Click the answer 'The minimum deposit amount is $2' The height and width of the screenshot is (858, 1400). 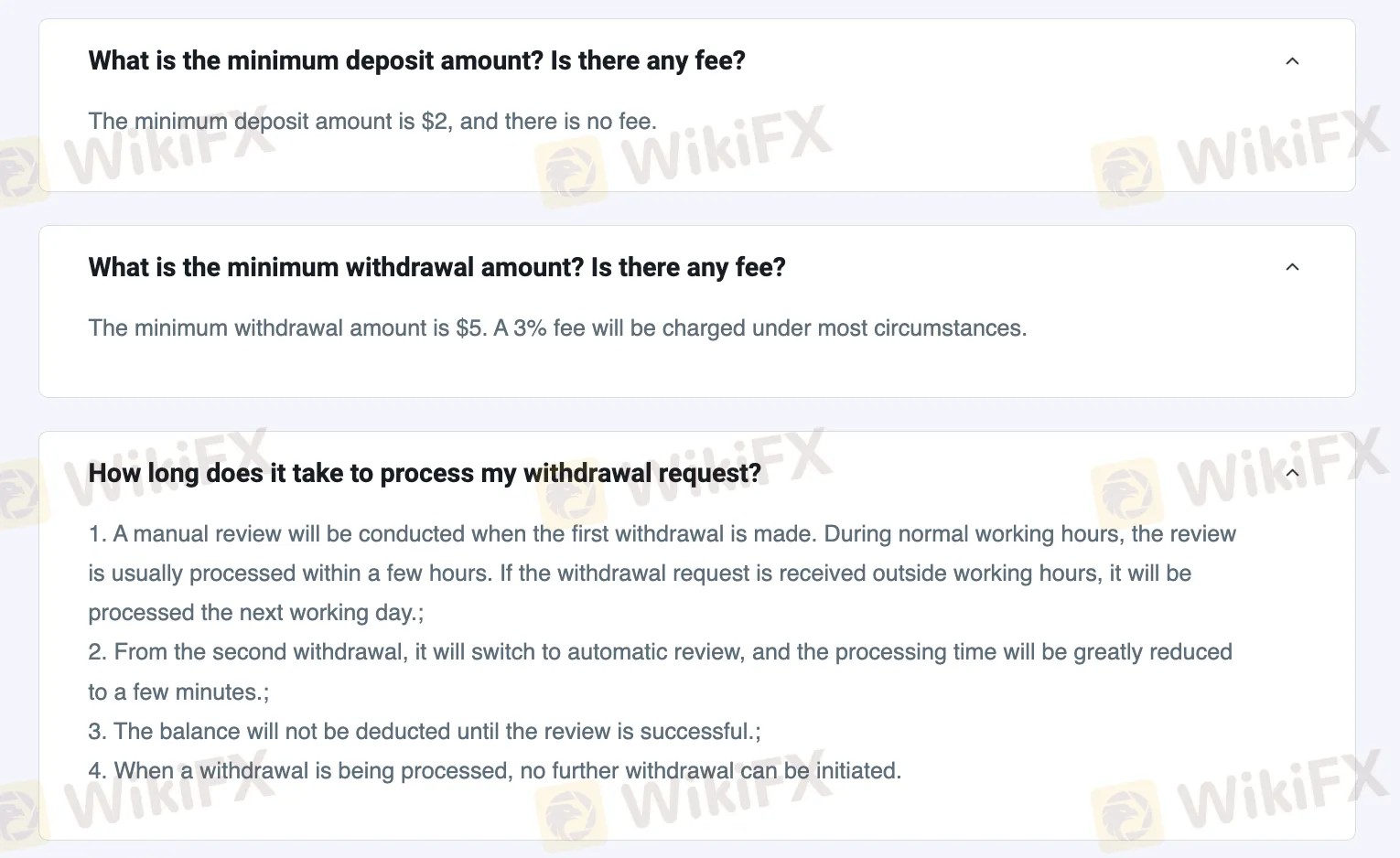(372, 122)
